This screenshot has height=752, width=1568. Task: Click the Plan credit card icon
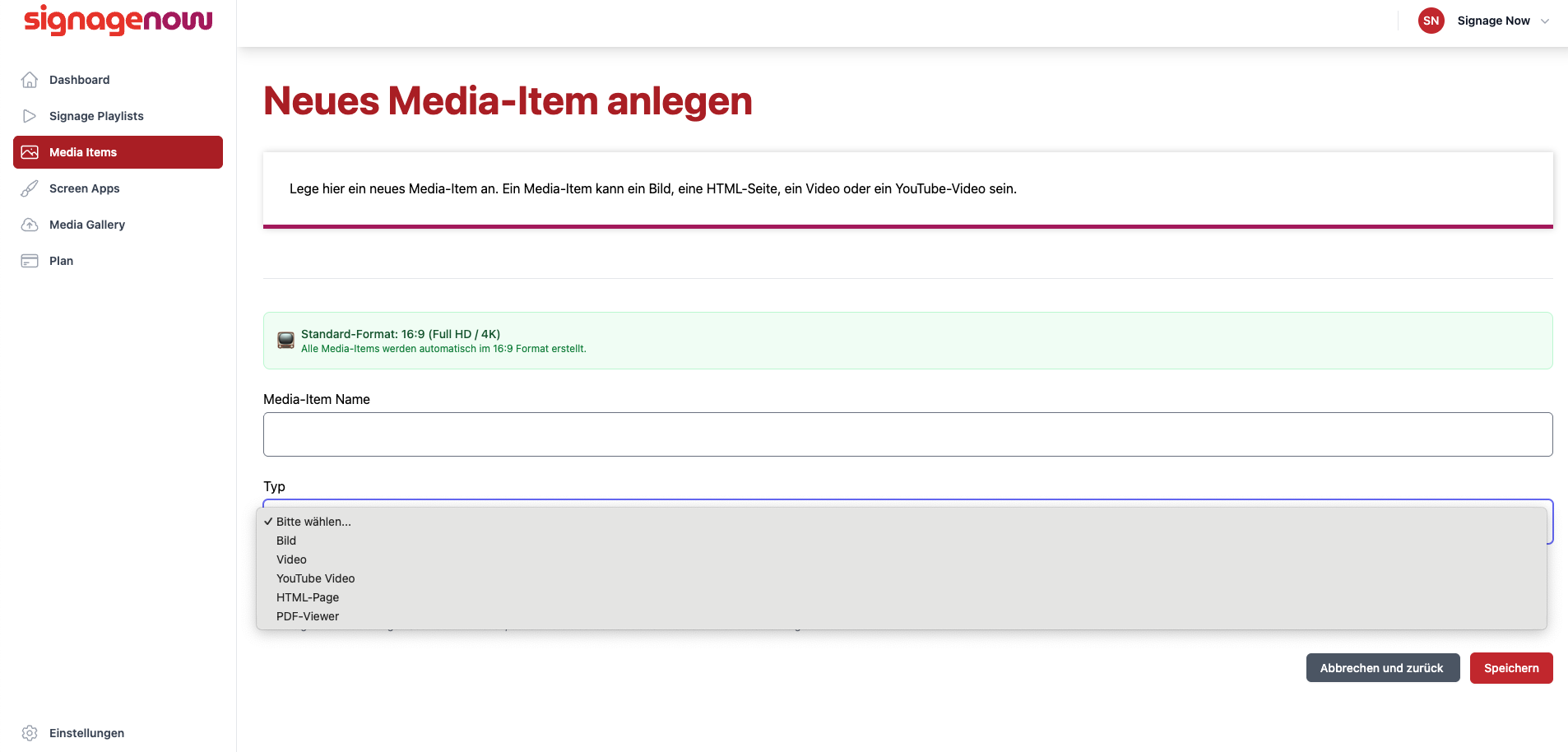pos(30,261)
